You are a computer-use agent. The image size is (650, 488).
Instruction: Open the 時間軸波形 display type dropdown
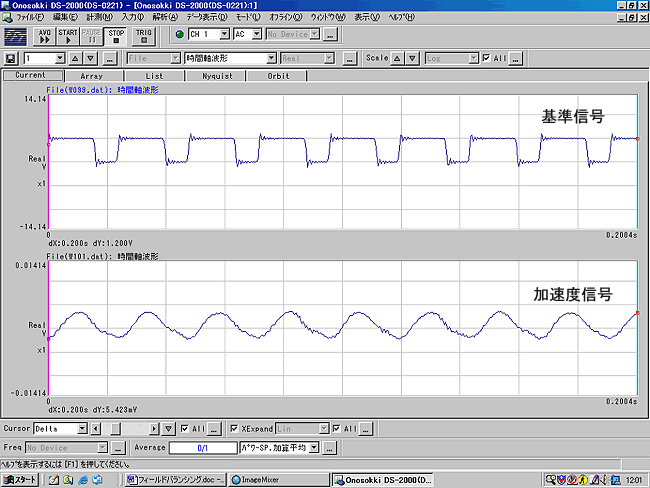(x=272, y=58)
